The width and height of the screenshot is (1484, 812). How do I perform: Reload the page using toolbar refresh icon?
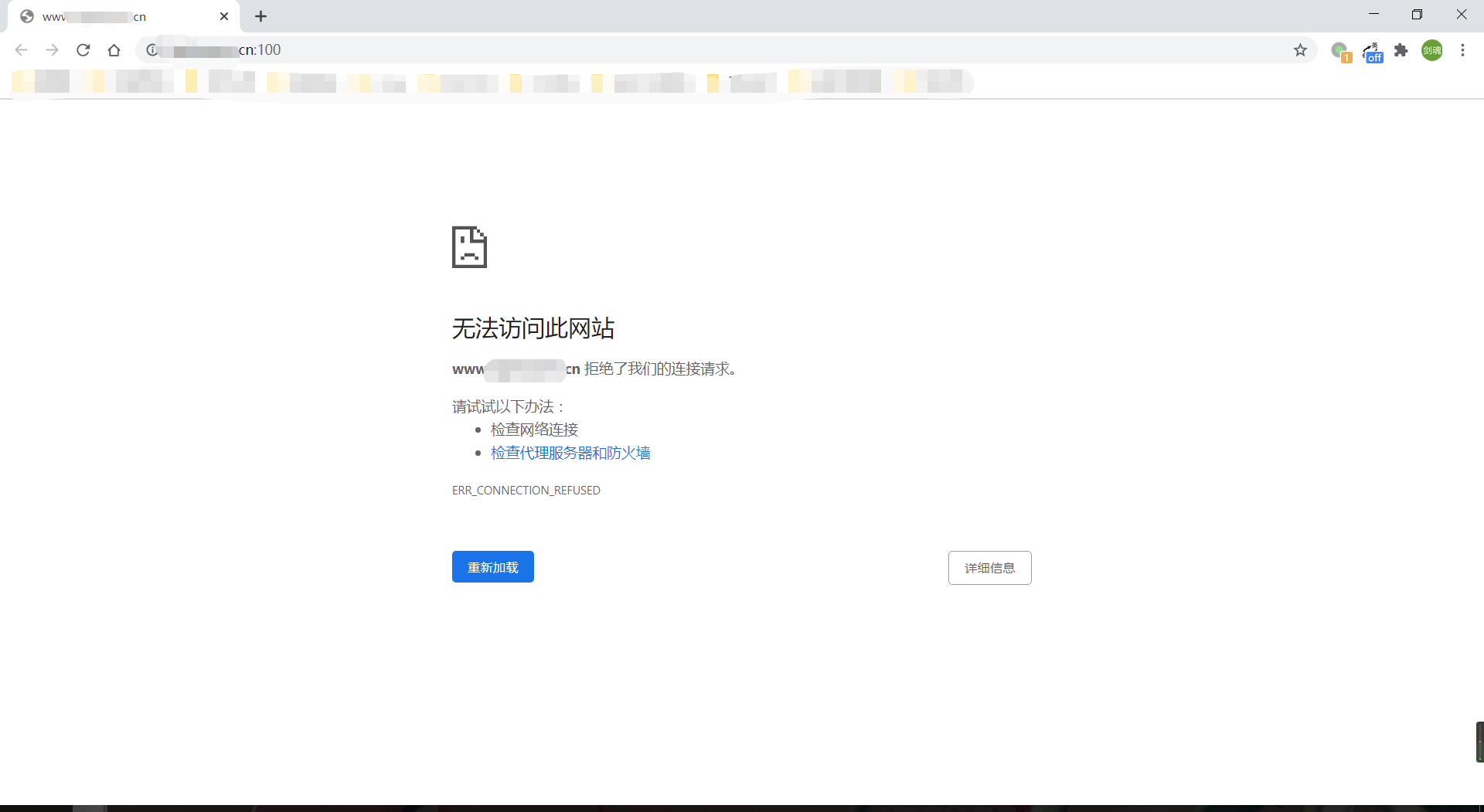click(83, 50)
